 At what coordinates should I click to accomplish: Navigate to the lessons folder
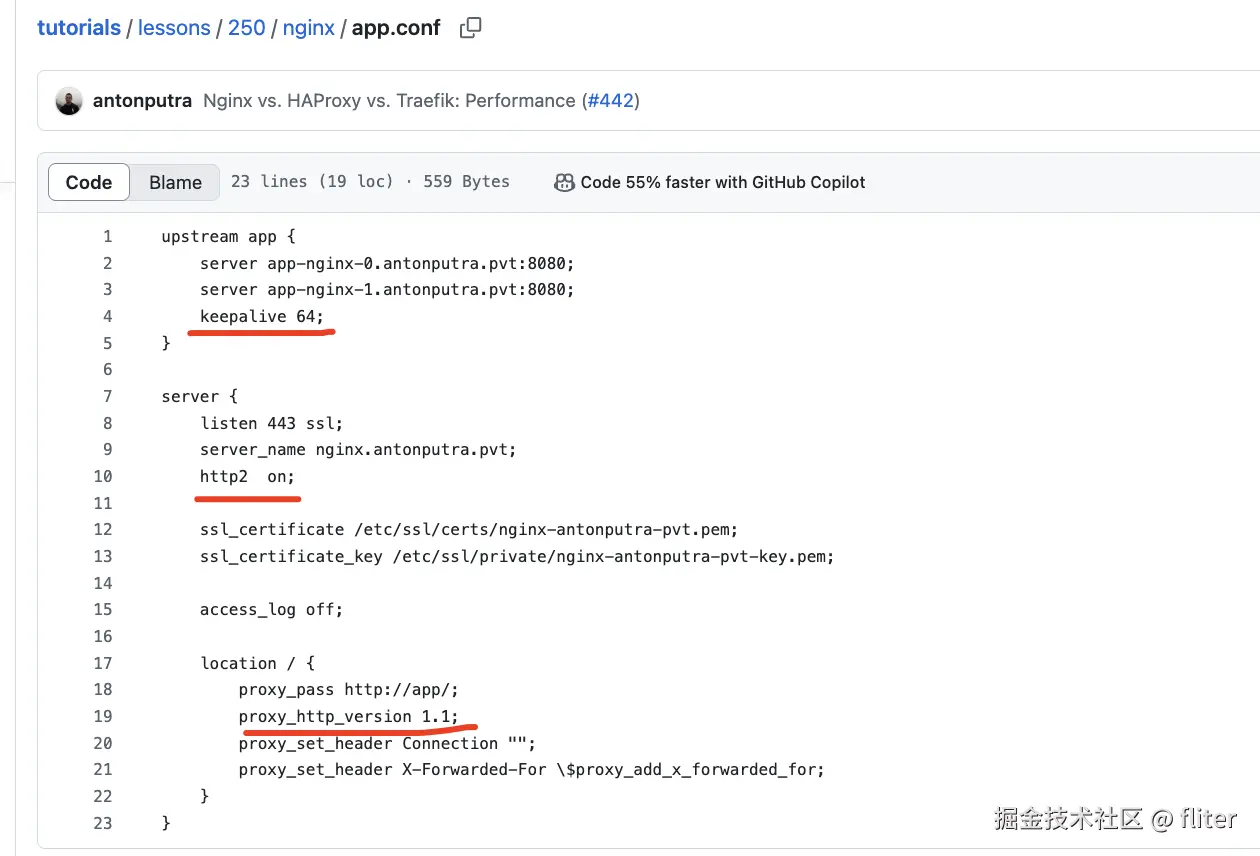[x=174, y=28]
